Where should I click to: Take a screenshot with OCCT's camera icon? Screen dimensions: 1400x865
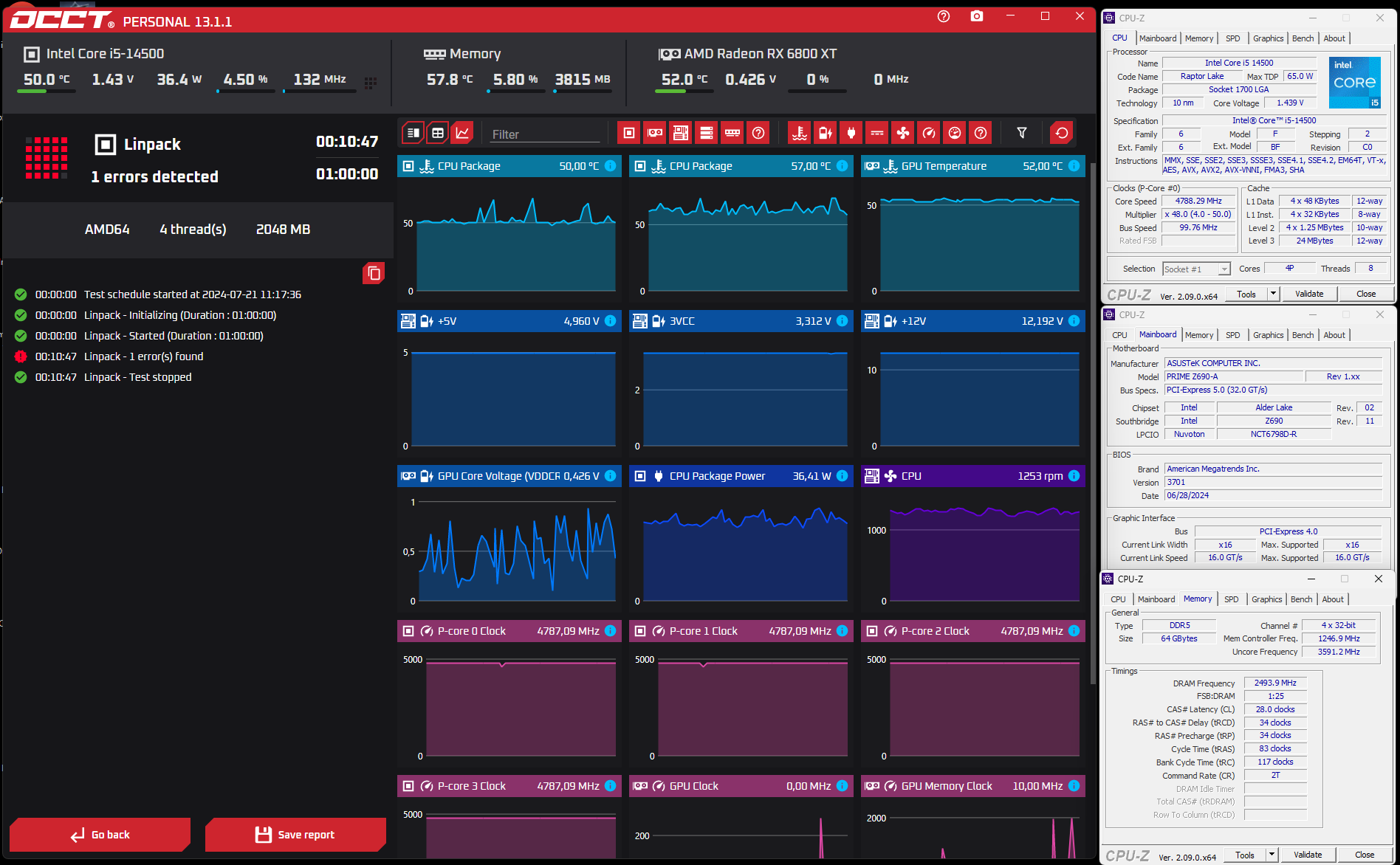point(977,16)
